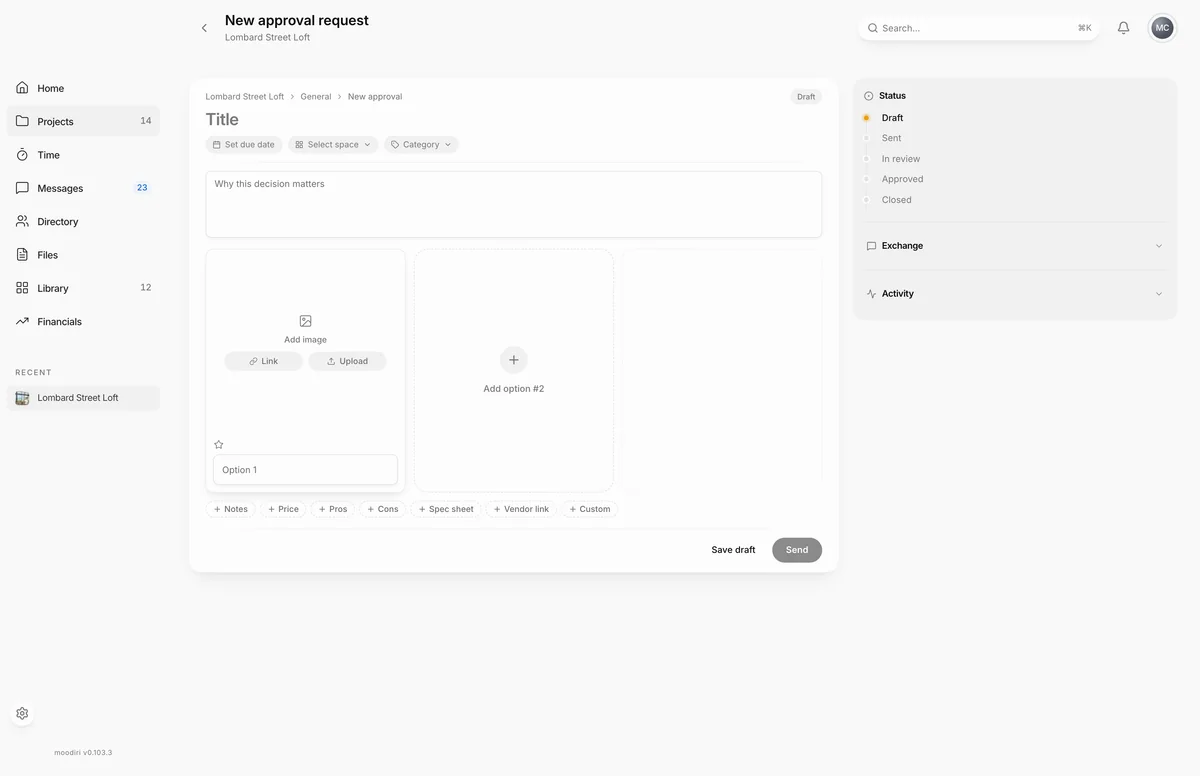Click the Status panel heading

[x=892, y=96]
